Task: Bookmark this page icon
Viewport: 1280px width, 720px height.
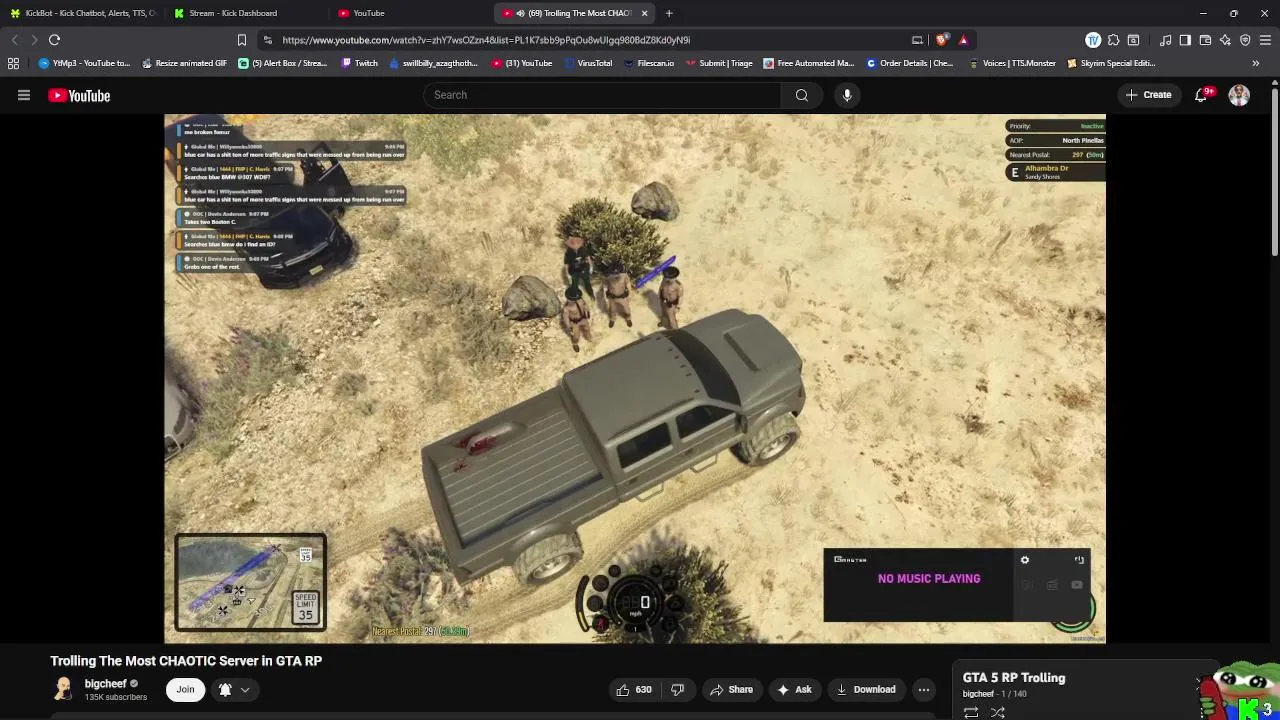Action: click(x=241, y=40)
